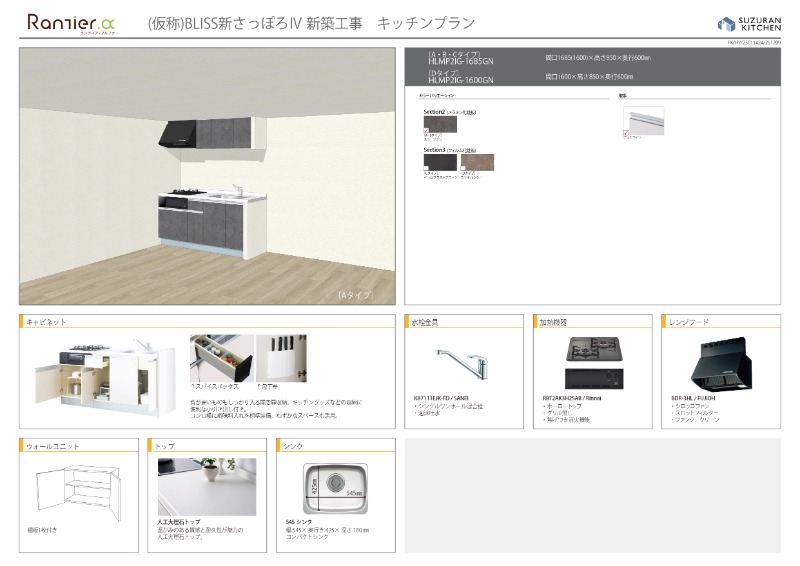Check the Section3 brown color checkbox
Screen dimensions: 800x566
tap(463, 170)
